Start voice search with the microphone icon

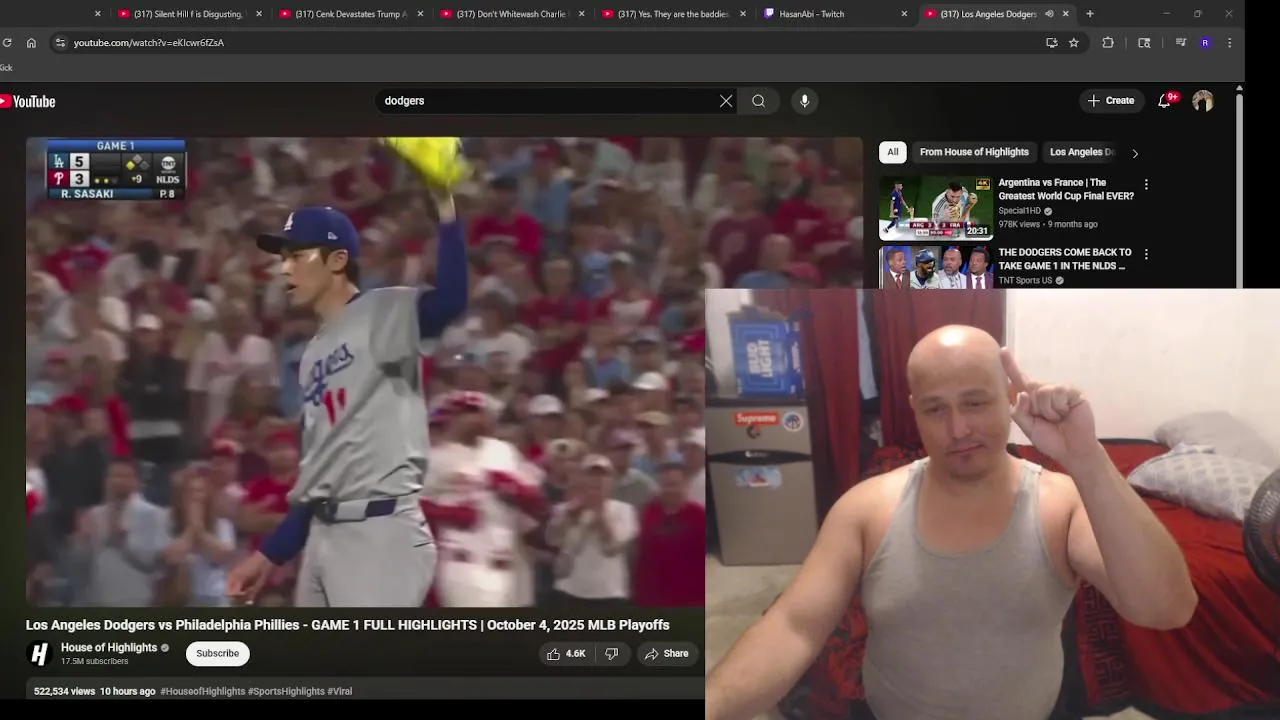coord(804,101)
